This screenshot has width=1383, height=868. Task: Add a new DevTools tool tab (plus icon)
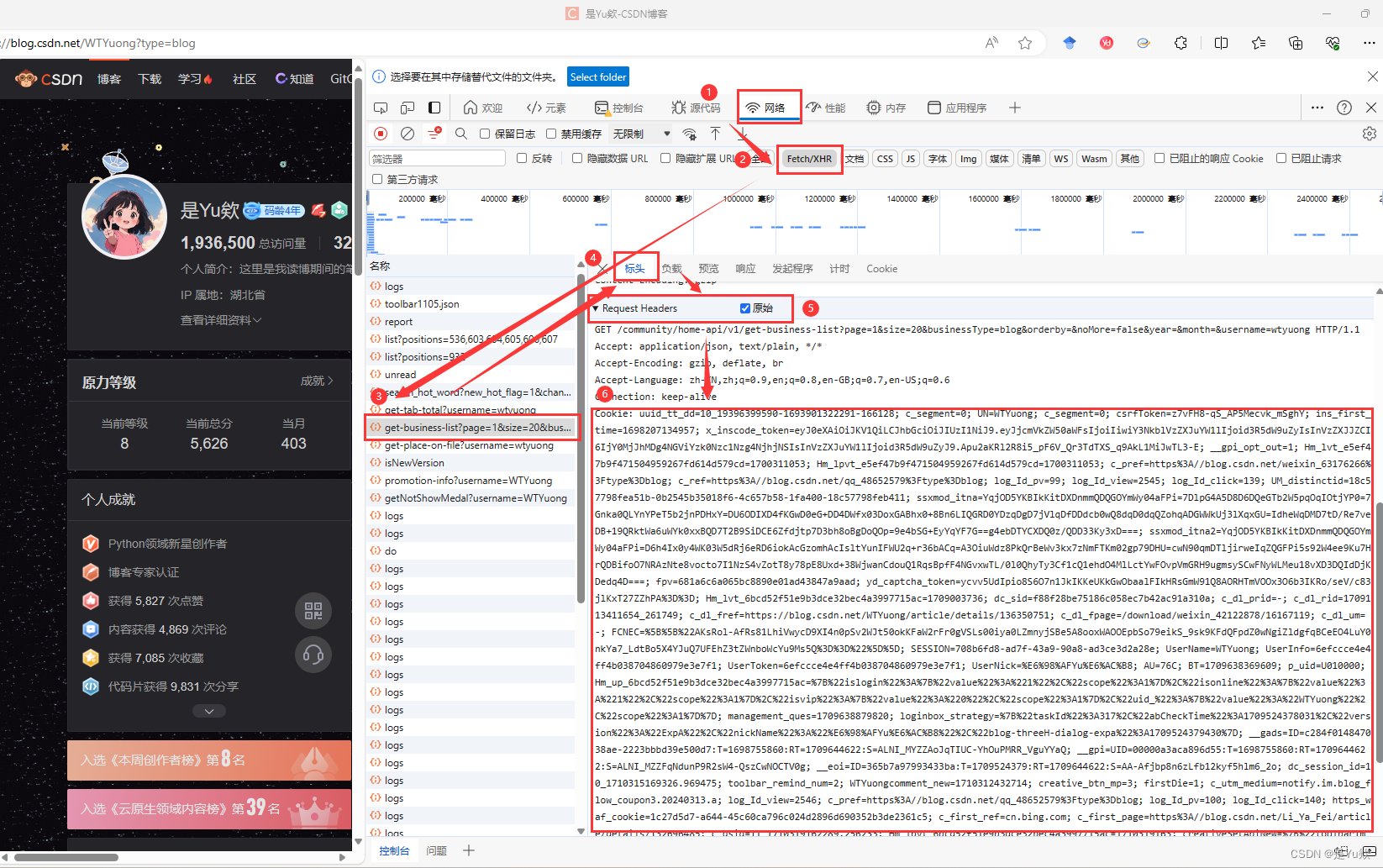click(x=1015, y=108)
